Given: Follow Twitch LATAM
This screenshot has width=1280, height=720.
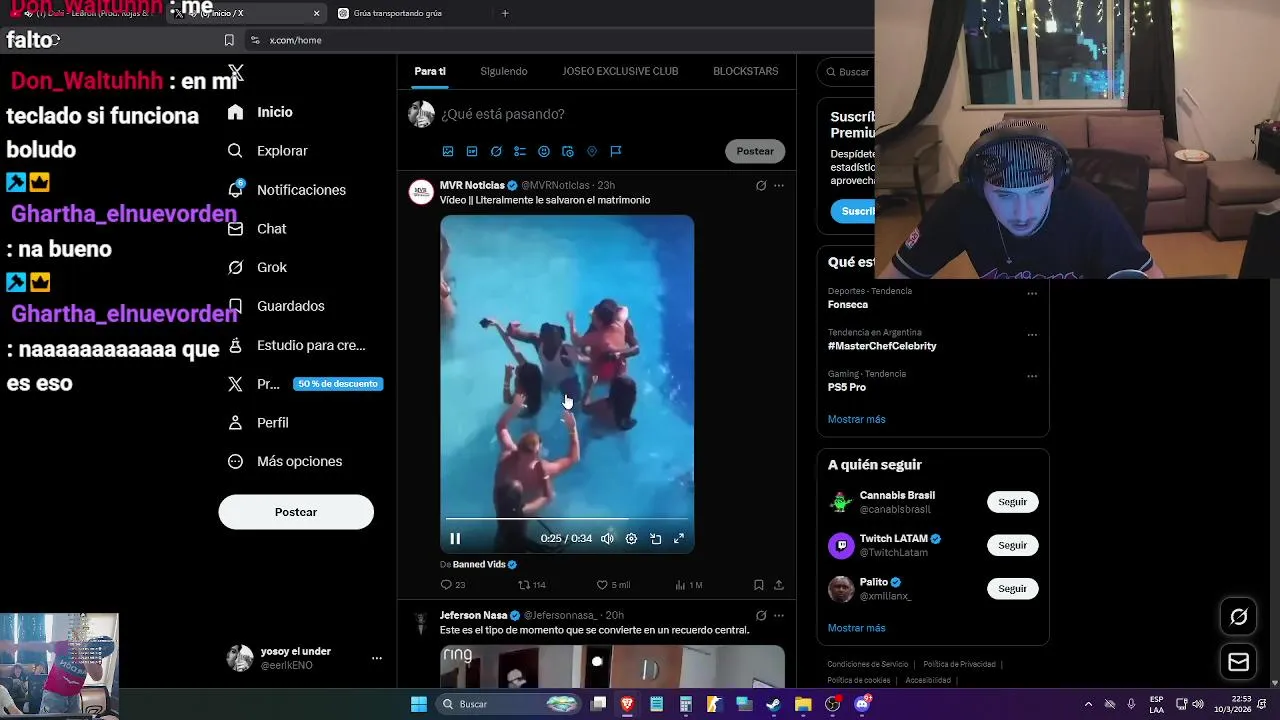Looking at the screenshot, I should 1012,545.
